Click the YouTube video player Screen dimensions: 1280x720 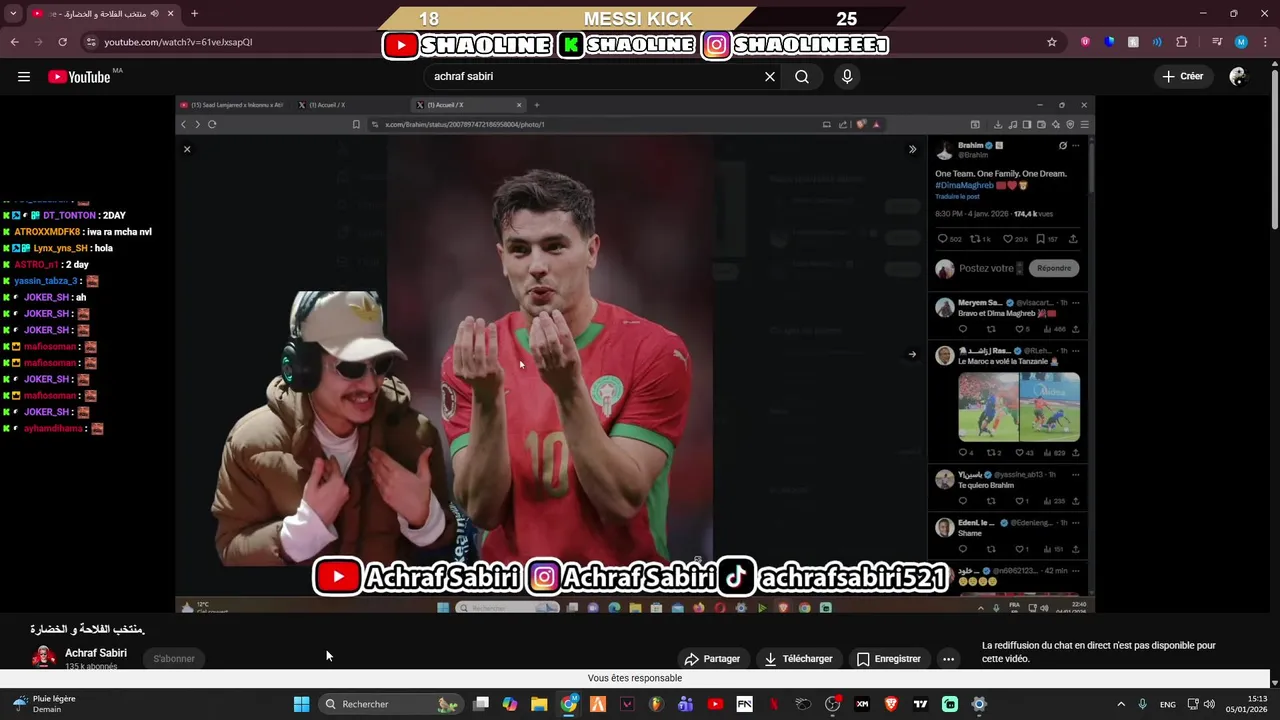click(635, 355)
